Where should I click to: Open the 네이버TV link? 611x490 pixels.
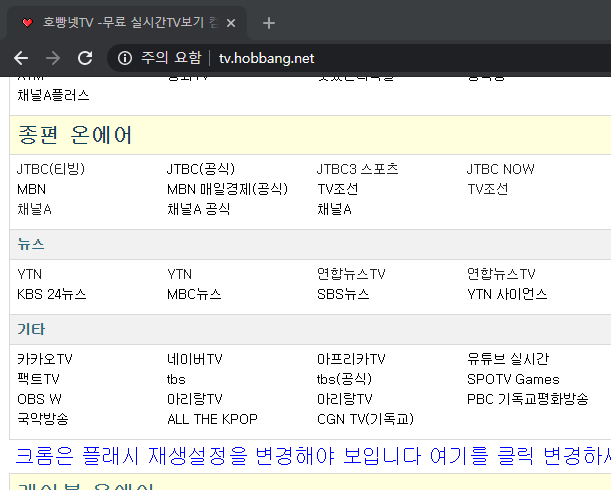(195, 359)
